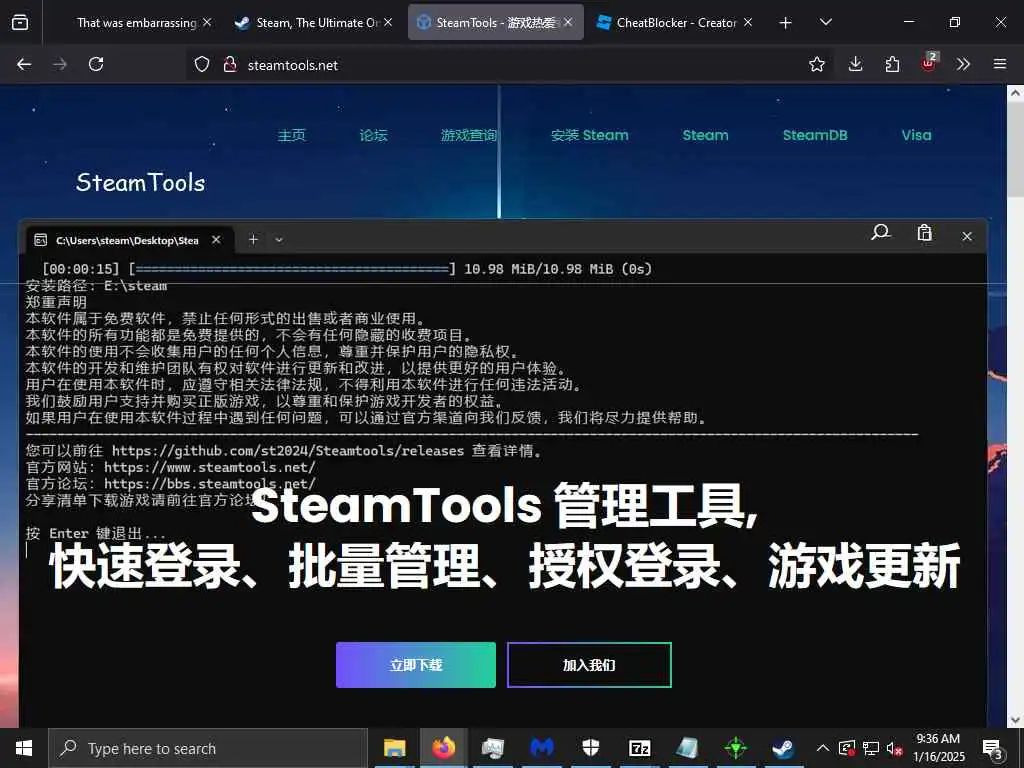The width and height of the screenshot is (1024, 768).
Task: Expand the terminal profile dropdown
Action: pos(279,240)
